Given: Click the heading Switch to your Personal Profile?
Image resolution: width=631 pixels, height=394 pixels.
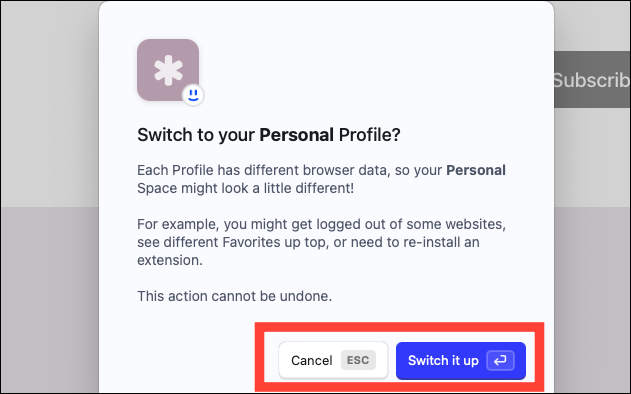Looking at the screenshot, I should (268, 135).
